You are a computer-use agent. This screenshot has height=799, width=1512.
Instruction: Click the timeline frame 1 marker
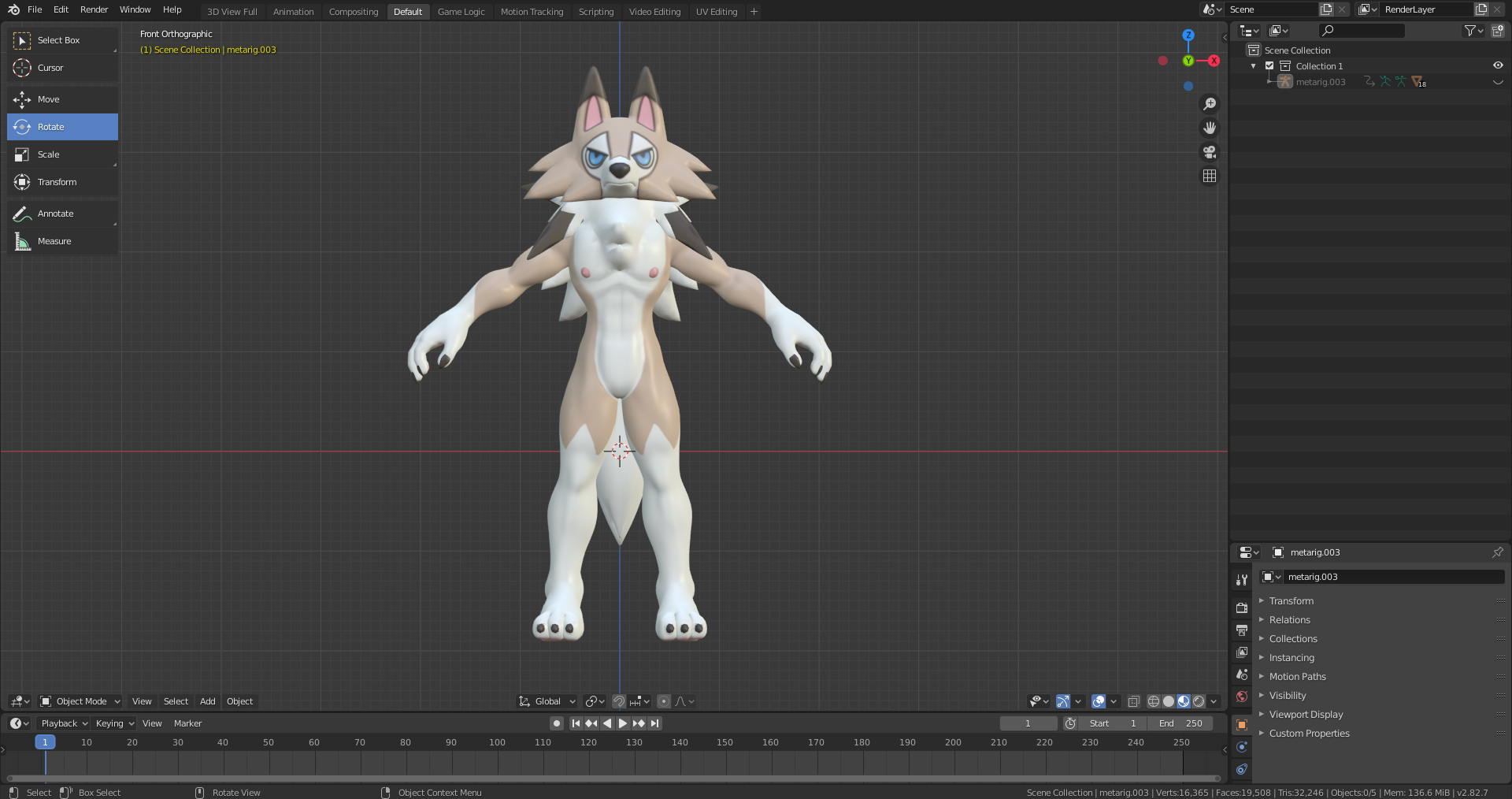point(45,742)
